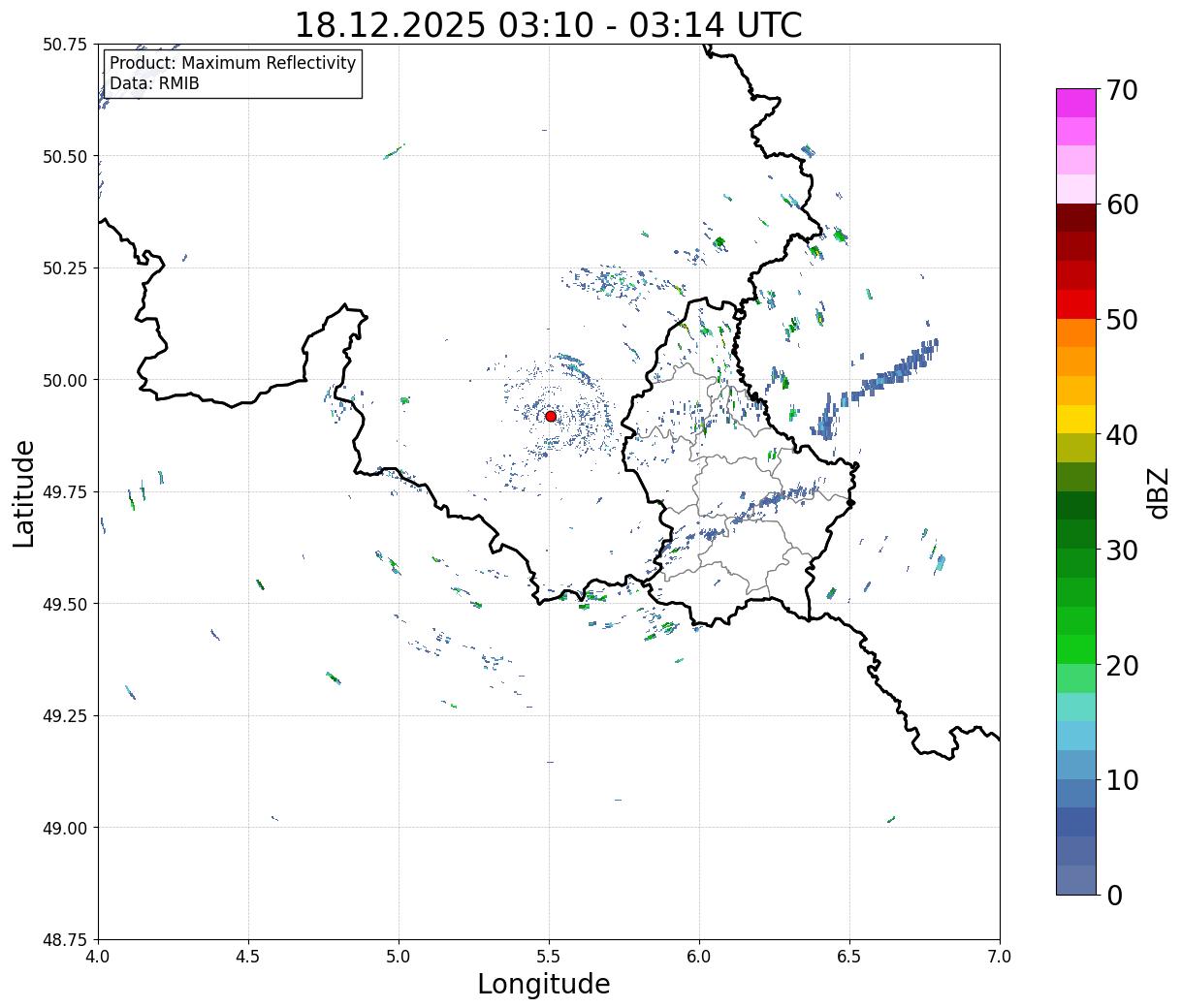Click longitude tick label 6.0
The image size is (1182, 1008).
pos(699,956)
